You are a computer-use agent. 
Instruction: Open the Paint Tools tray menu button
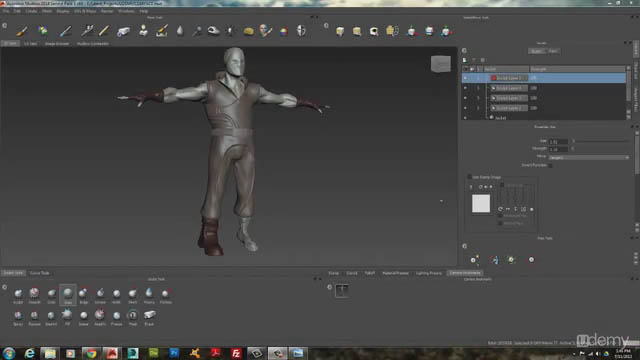tap(4, 26)
